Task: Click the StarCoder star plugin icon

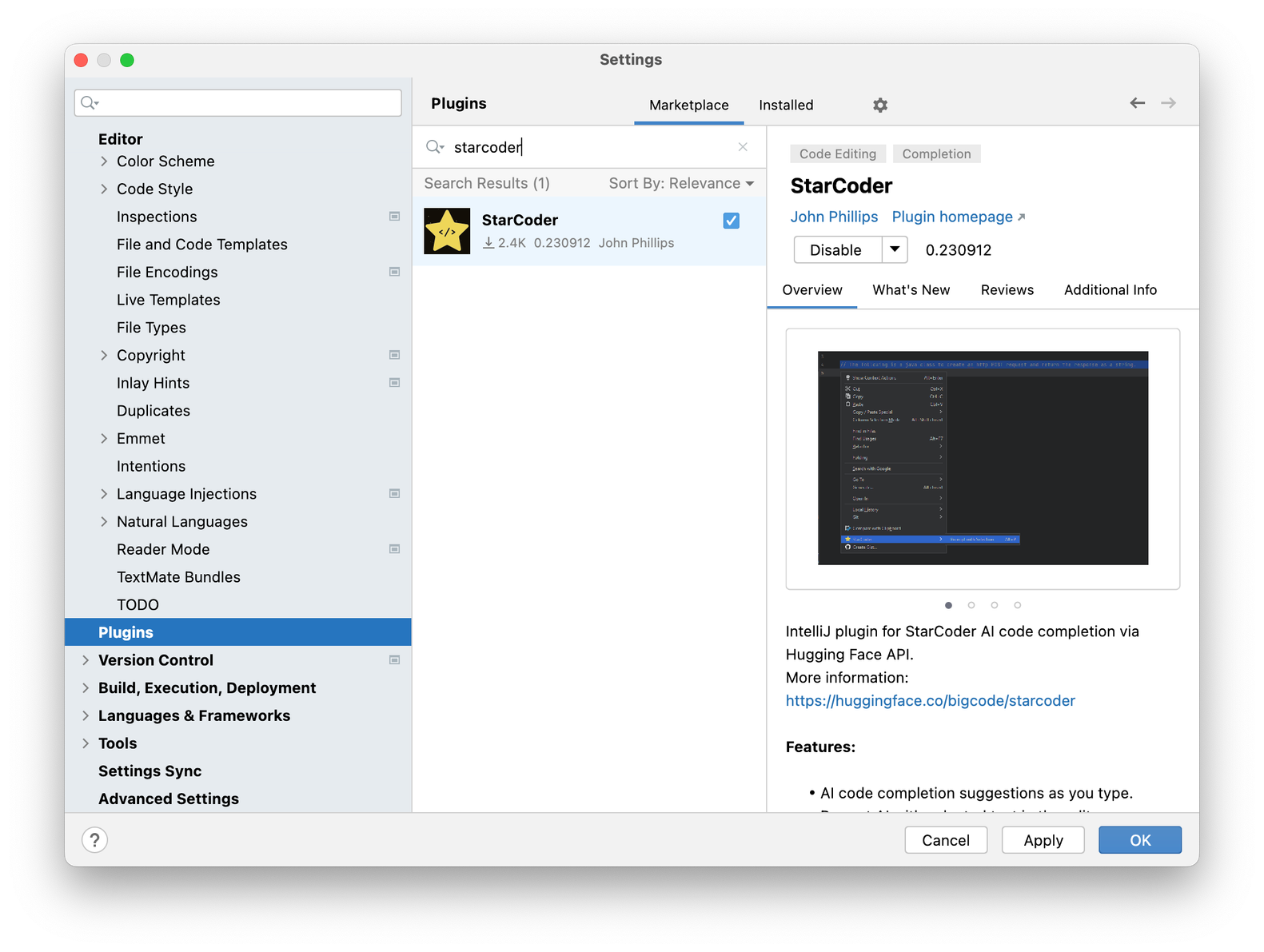Action: coord(447,231)
